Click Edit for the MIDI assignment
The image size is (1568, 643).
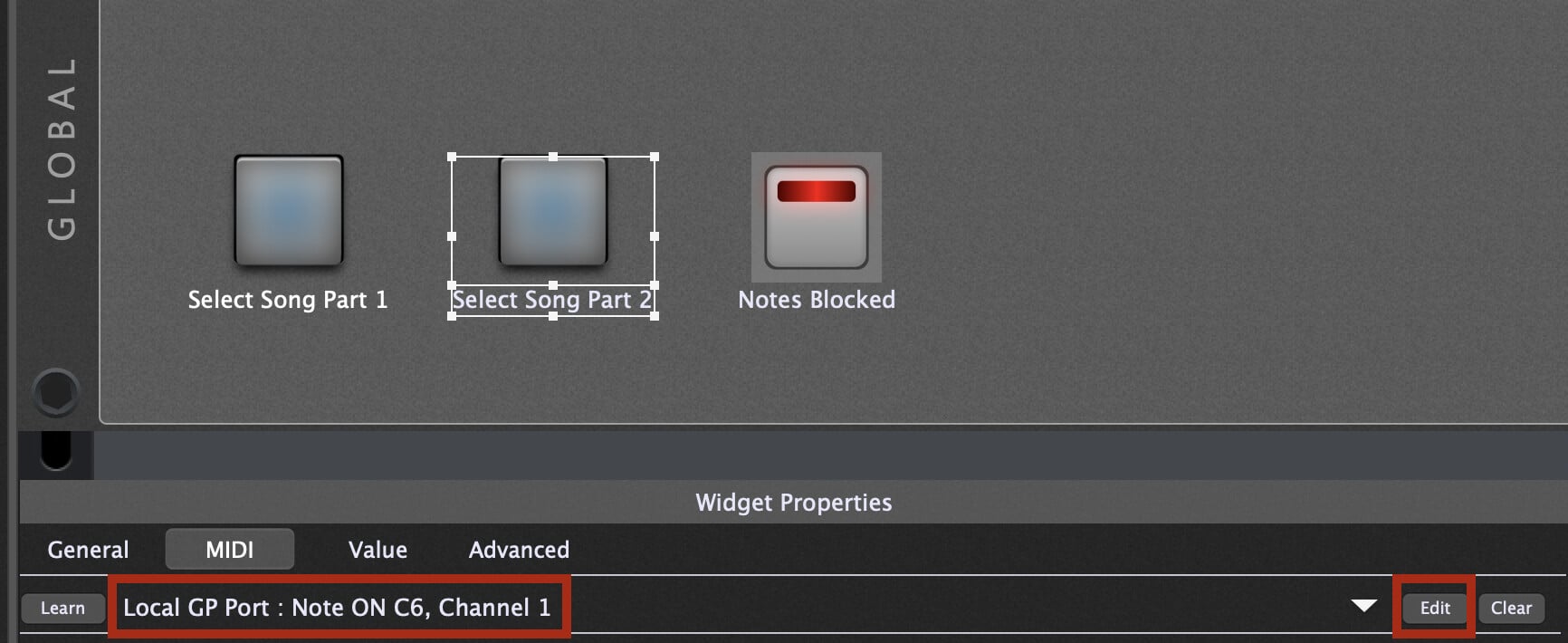(1435, 608)
